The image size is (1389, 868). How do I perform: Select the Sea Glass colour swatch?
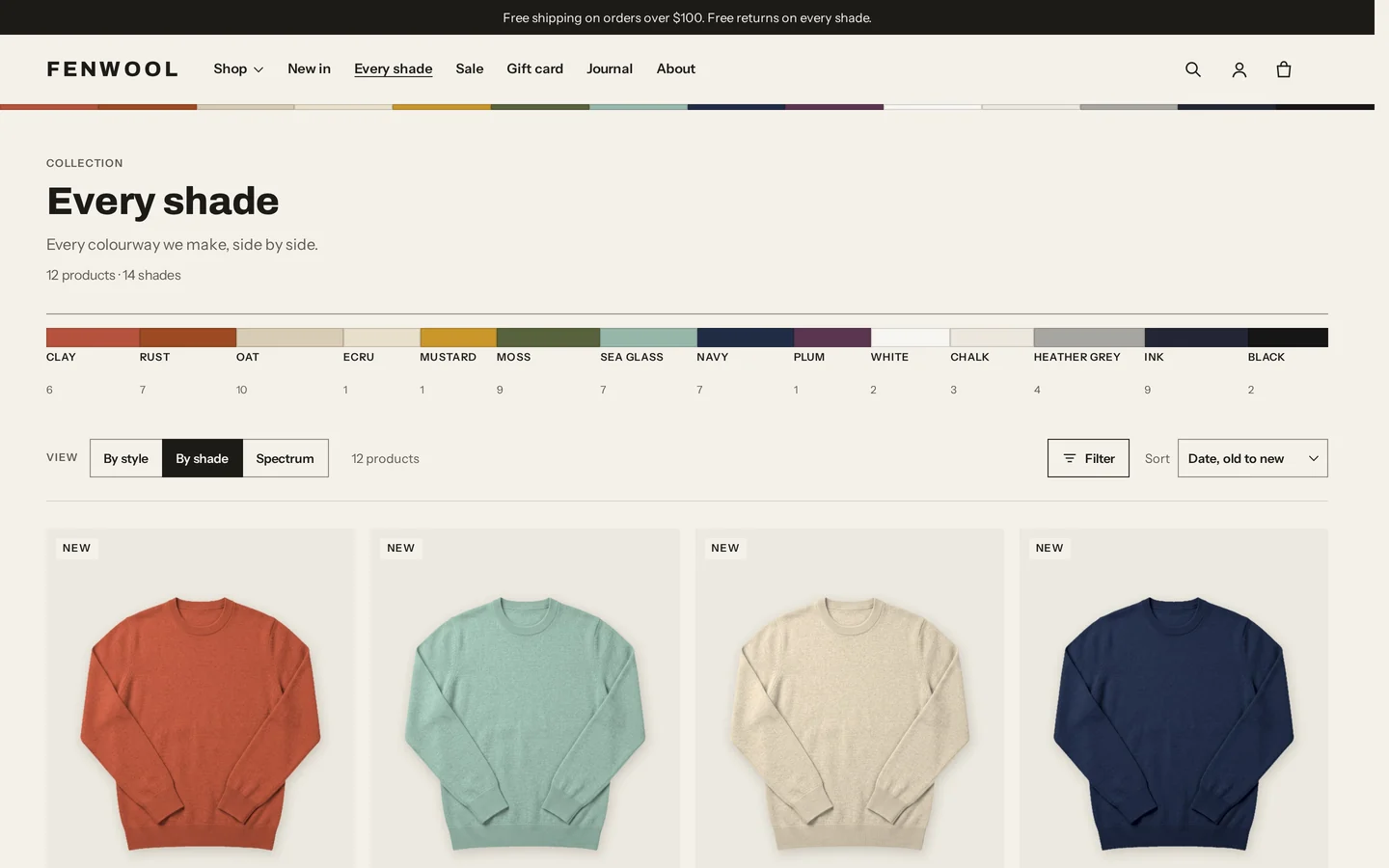click(x=649, y=338)
